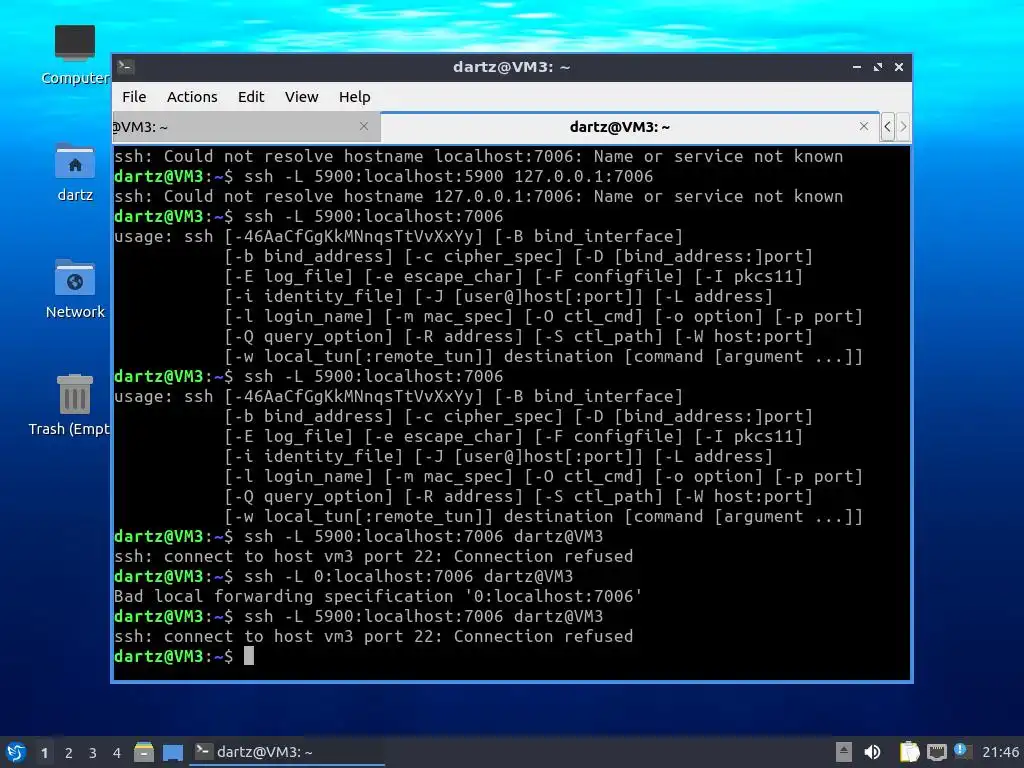Click the 'Bad local forwarding specification' line
This screenshot has width=1024, height=768.
tap(378, 596)
